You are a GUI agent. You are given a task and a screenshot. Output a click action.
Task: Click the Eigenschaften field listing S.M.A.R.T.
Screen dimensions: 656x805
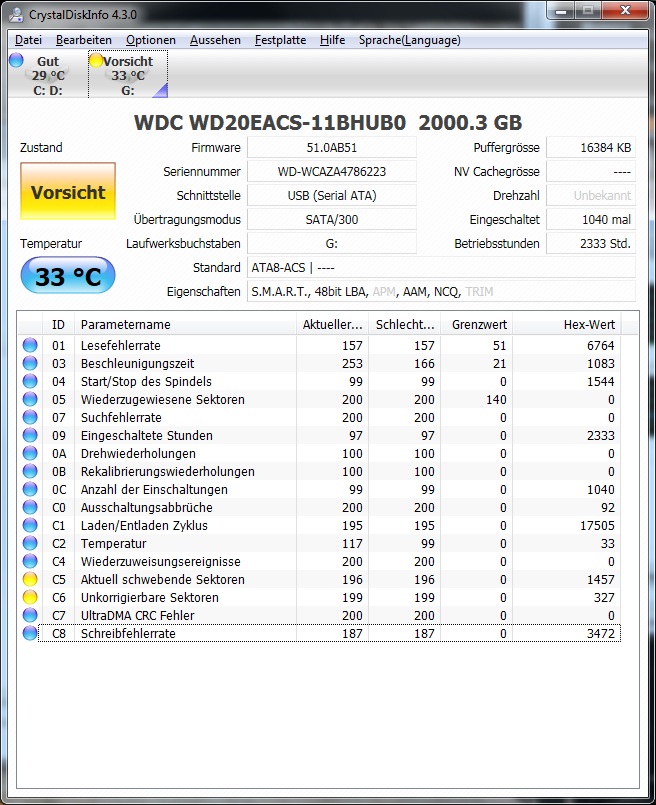[441, 292]
